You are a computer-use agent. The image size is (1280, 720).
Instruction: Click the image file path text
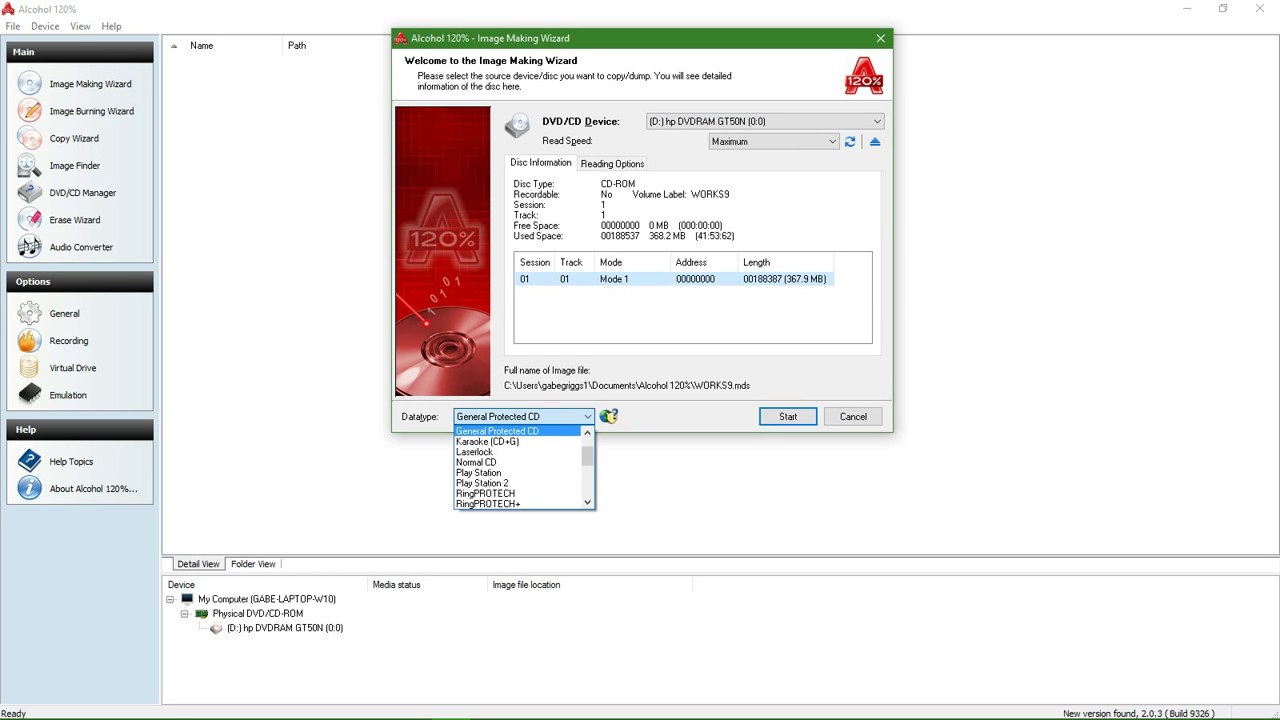click(x=627, y=385)
